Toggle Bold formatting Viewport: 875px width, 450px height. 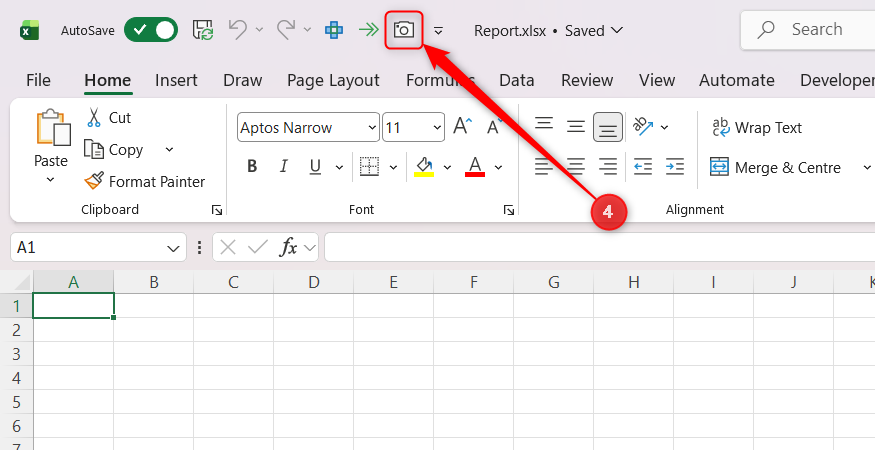(x=252, y=166)
